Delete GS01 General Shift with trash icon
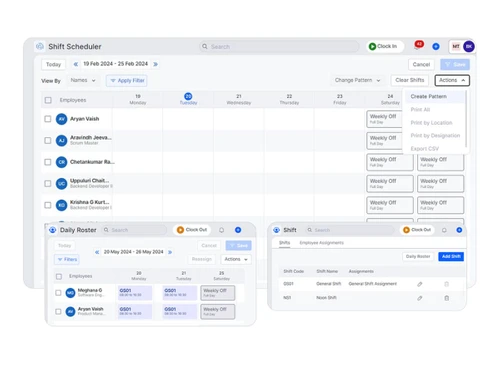Image resolution: width=500 pixels, height=375 pixels. click(447, 284)
